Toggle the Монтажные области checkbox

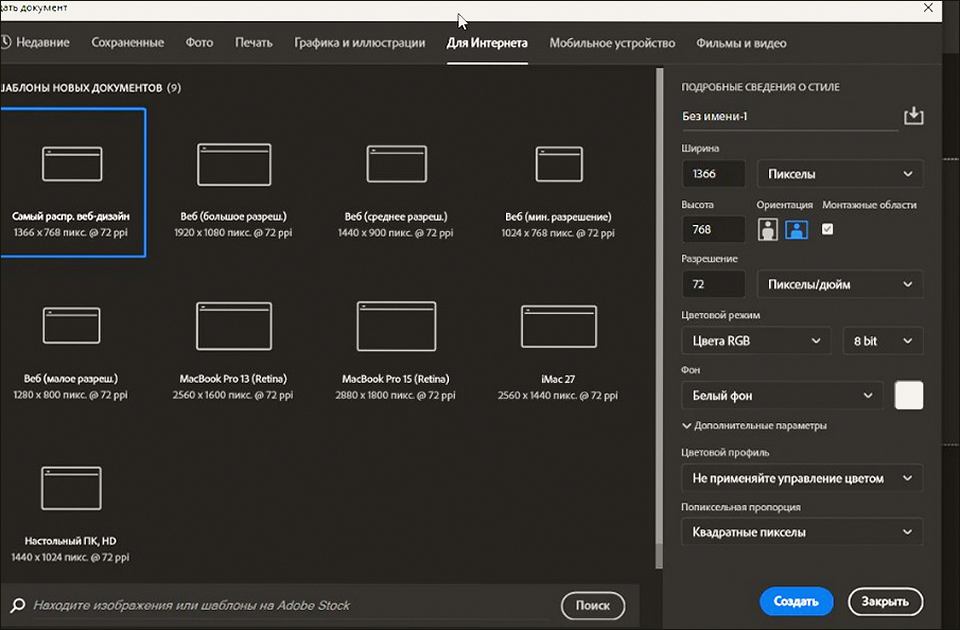[x=827, y=229]
